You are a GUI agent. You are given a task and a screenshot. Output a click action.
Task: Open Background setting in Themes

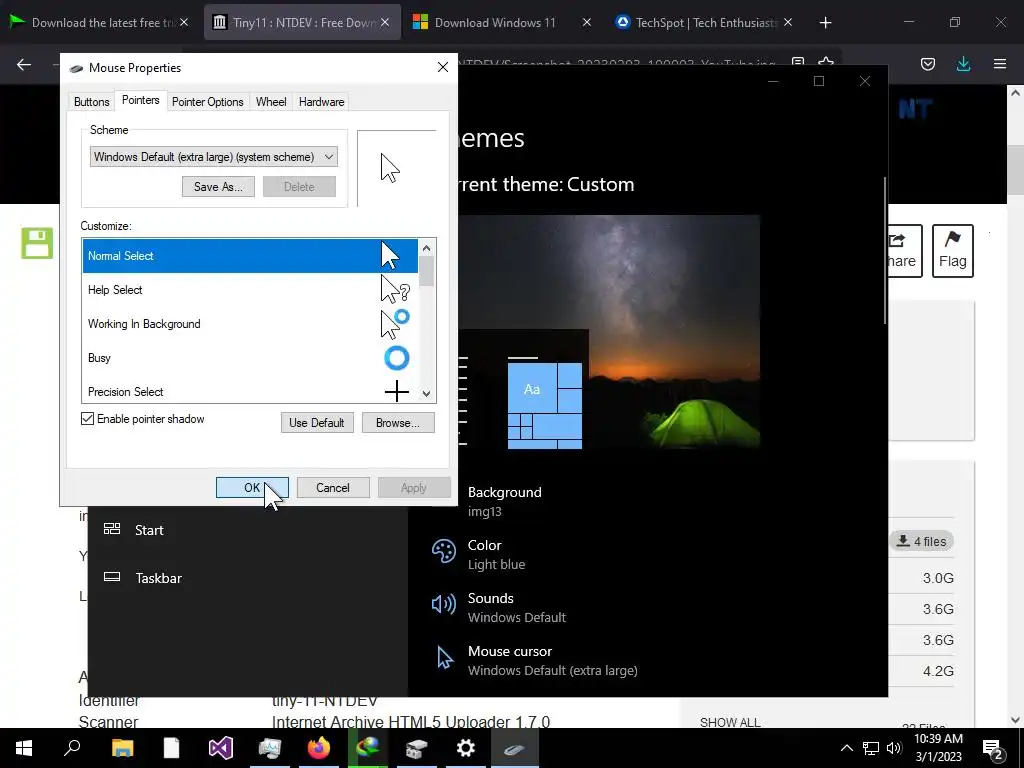[x=504, y=501]
